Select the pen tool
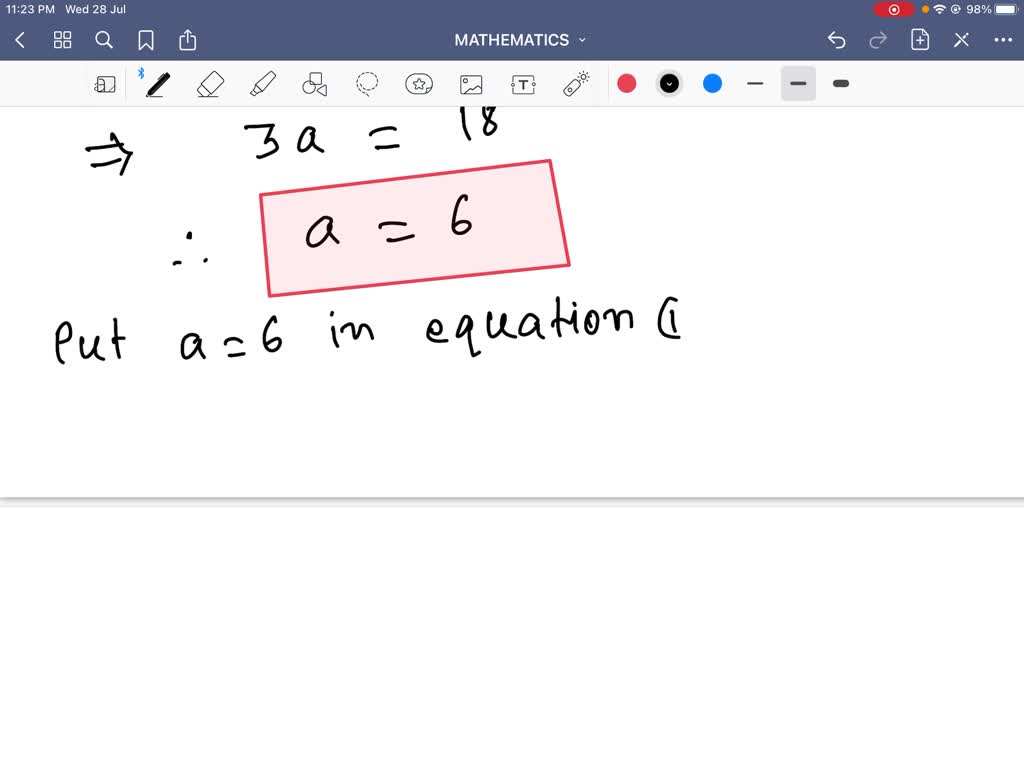Viewport: 1024px width, 768px height. click(x=158, y=84)
